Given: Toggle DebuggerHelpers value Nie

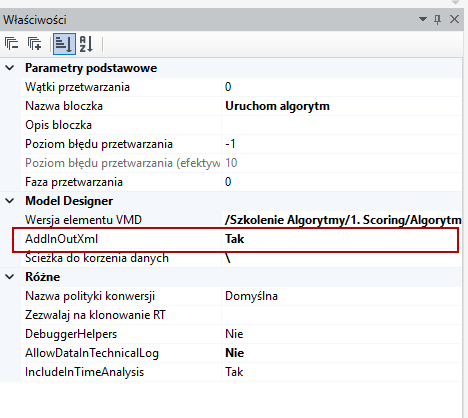Looking at the screenshot, I should 342,334.
